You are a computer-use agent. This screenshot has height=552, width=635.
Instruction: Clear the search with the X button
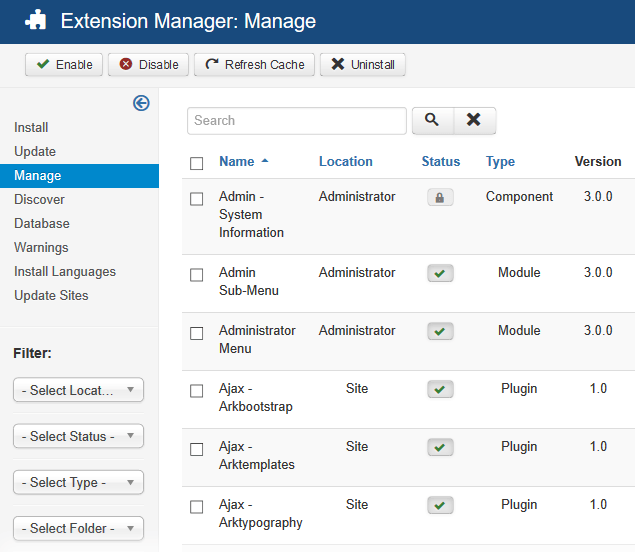click(x=474, y=121)
